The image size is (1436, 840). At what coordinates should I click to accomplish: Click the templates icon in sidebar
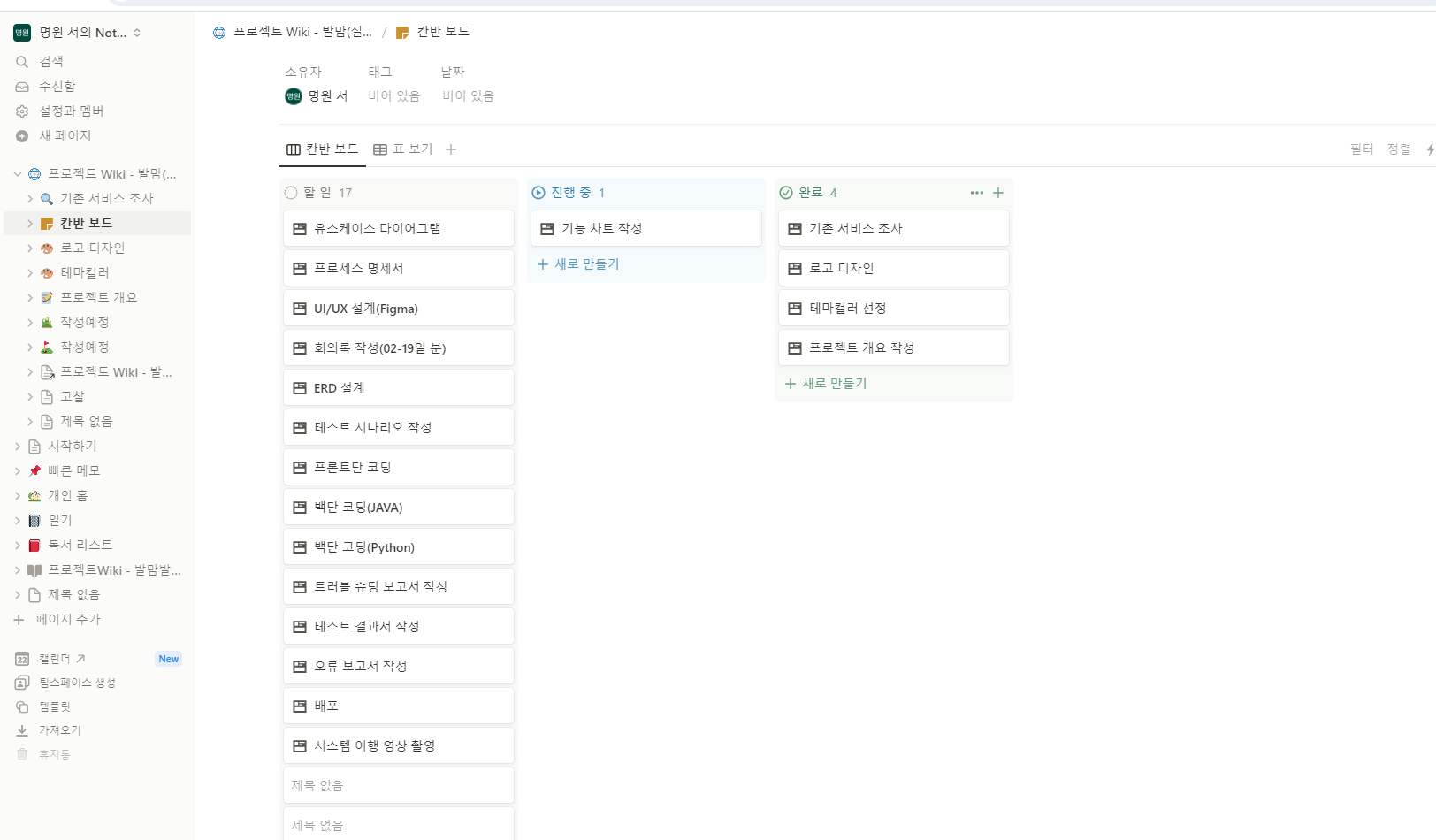click(x=22, y=706)
